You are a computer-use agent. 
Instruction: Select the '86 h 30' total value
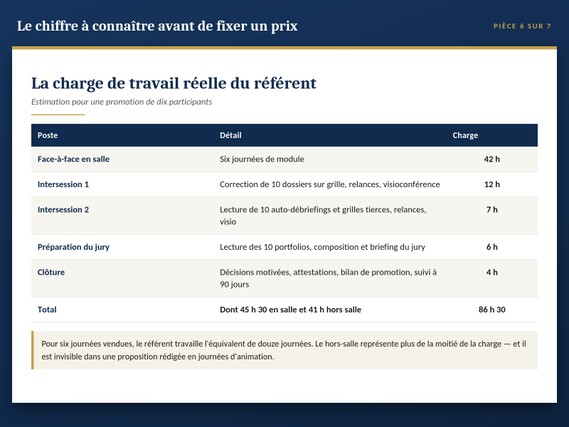coord(492,309)
